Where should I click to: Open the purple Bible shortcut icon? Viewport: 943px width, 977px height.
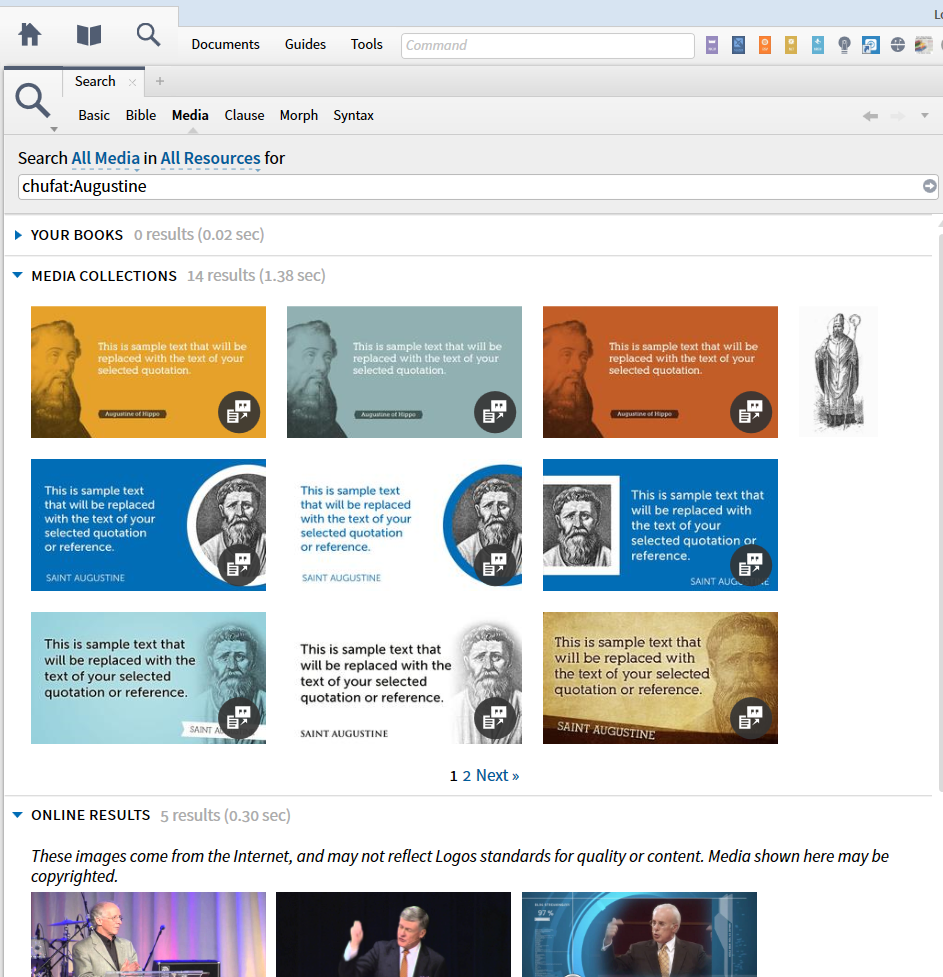[712, 45]
